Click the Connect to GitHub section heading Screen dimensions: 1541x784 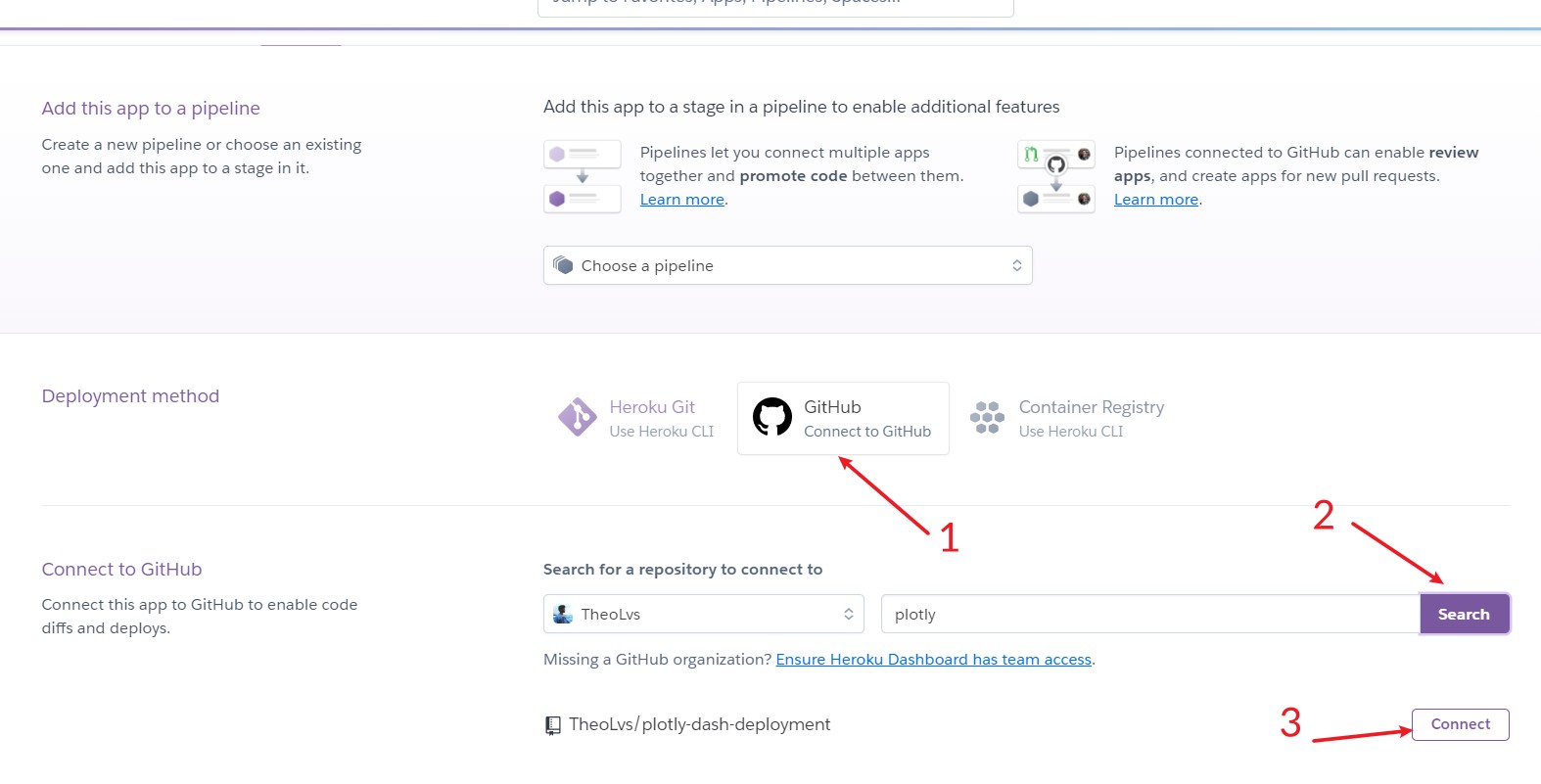(x=121, y=570)
